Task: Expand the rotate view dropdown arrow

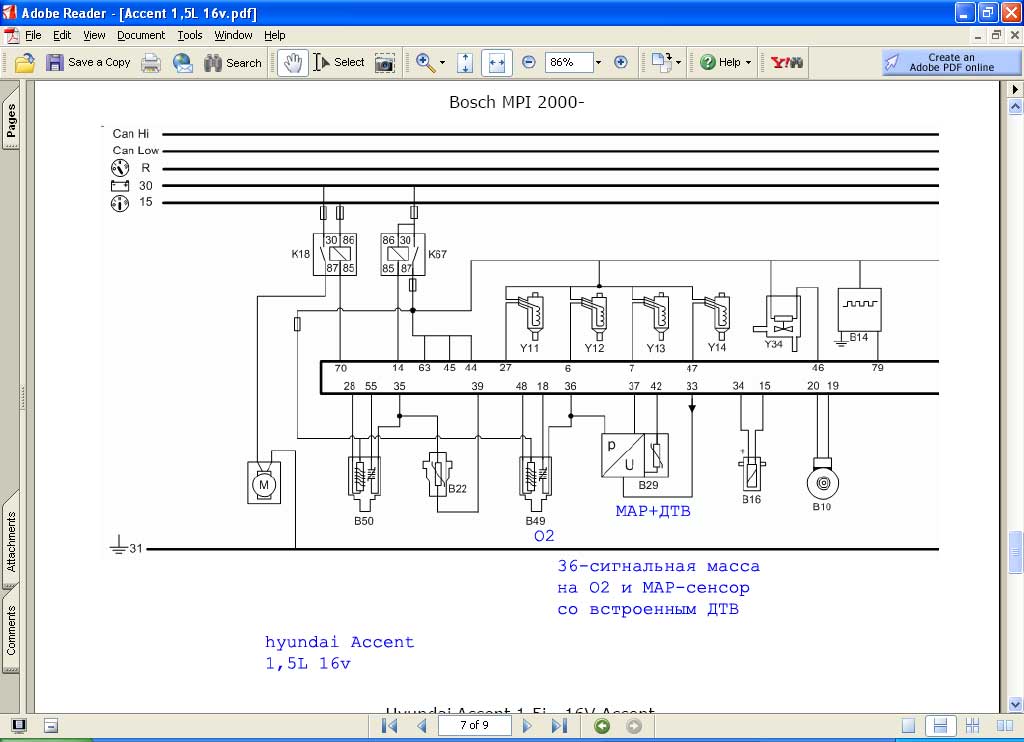Action: pos(679,63)
